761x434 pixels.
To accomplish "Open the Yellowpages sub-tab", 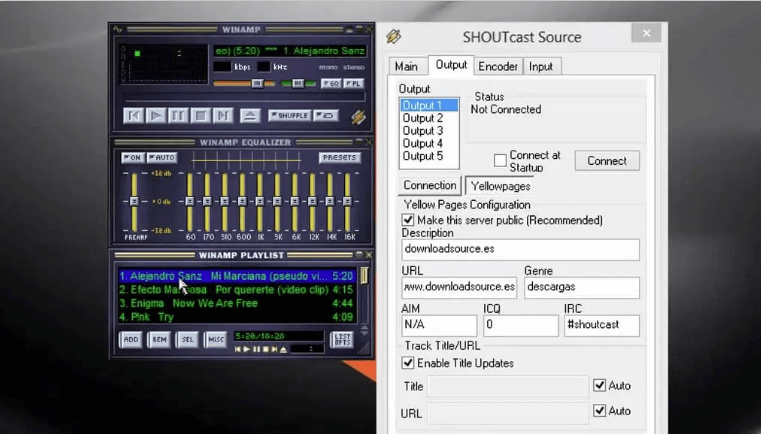I will coord(500,186).
